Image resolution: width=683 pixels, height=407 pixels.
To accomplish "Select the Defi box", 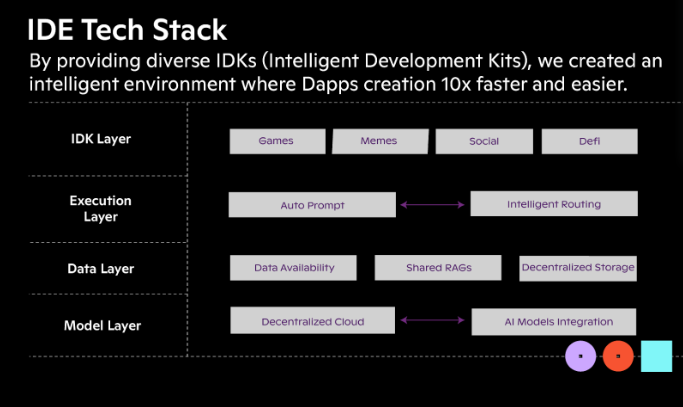I will click(x=589, y=141).
